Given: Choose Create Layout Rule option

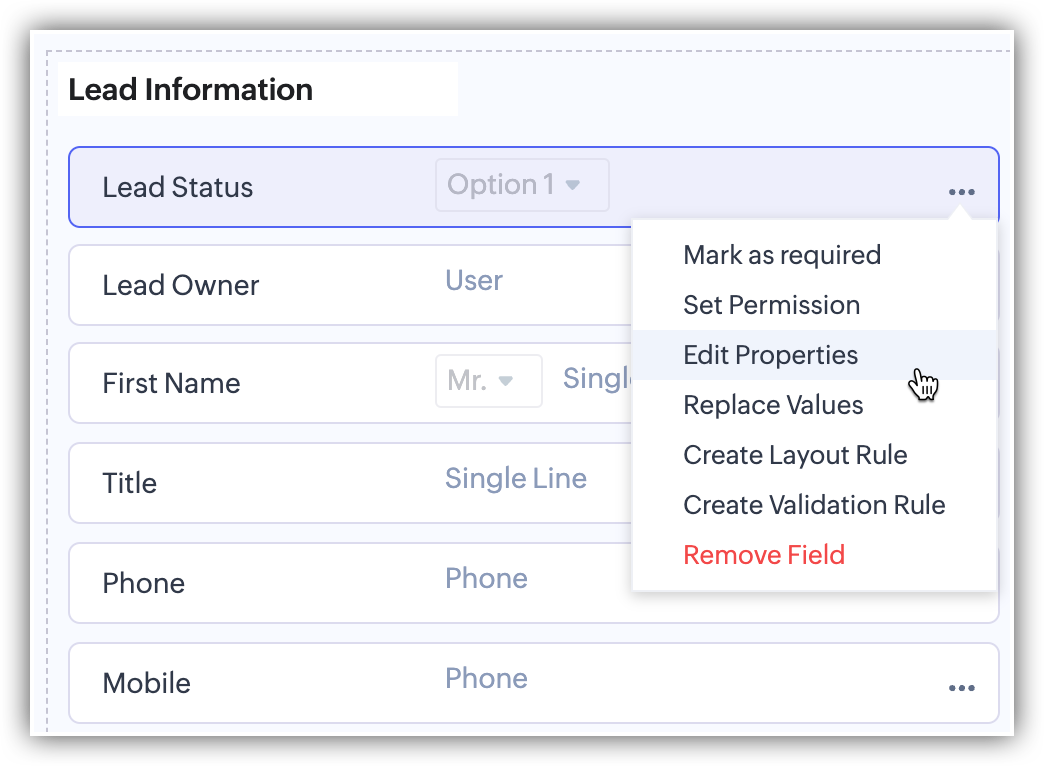Looking at the screenshot, I should [795, 455].
